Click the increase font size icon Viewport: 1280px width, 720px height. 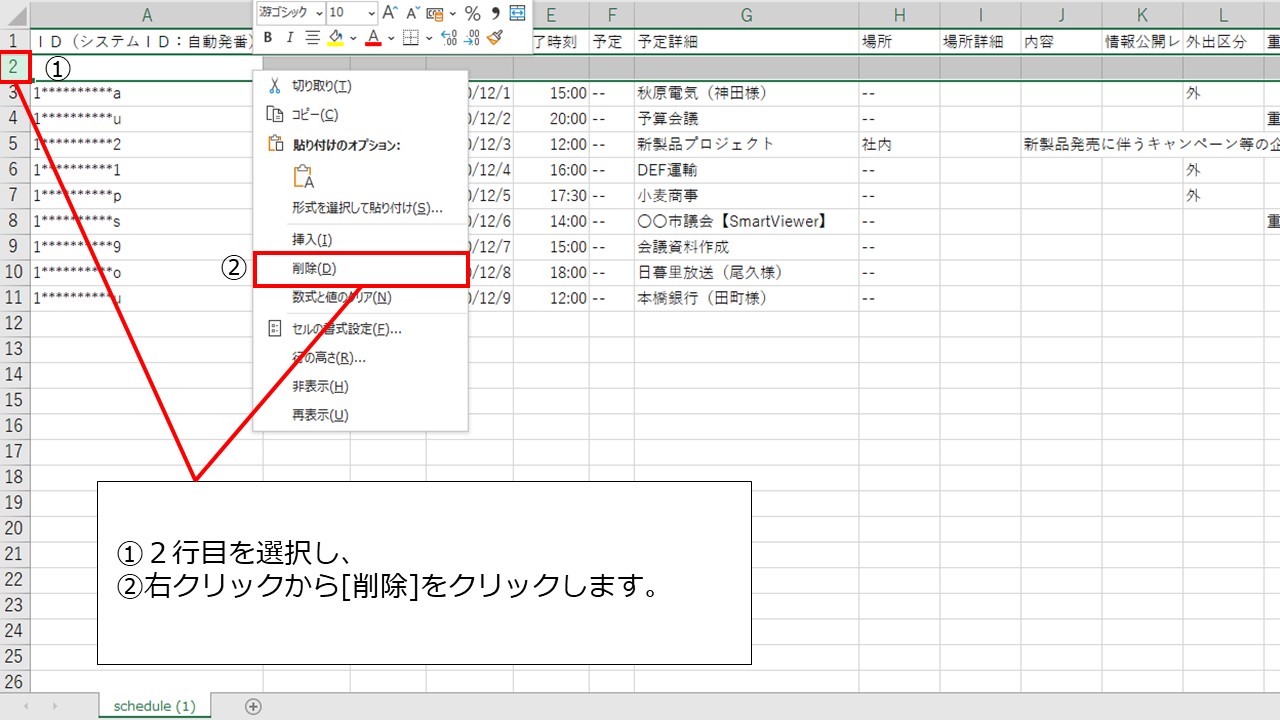click(x=390, y=13)
